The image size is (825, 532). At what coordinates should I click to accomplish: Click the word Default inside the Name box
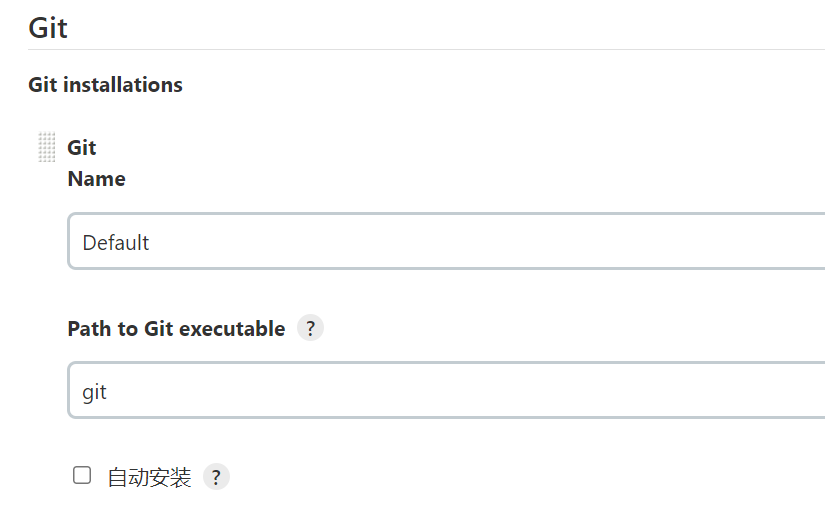point(116,243)
